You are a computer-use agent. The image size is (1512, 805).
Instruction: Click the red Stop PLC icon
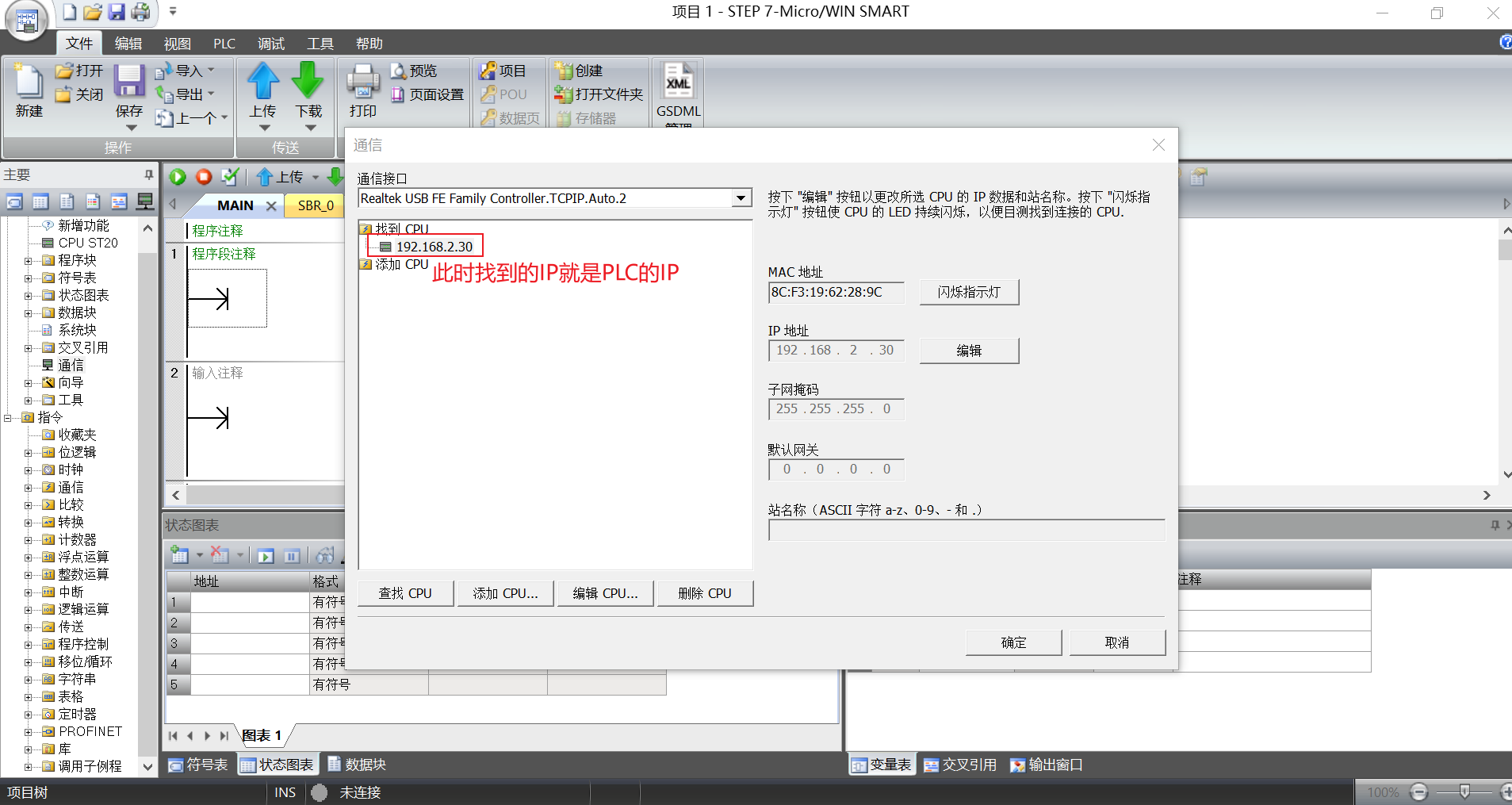[204, 177]
